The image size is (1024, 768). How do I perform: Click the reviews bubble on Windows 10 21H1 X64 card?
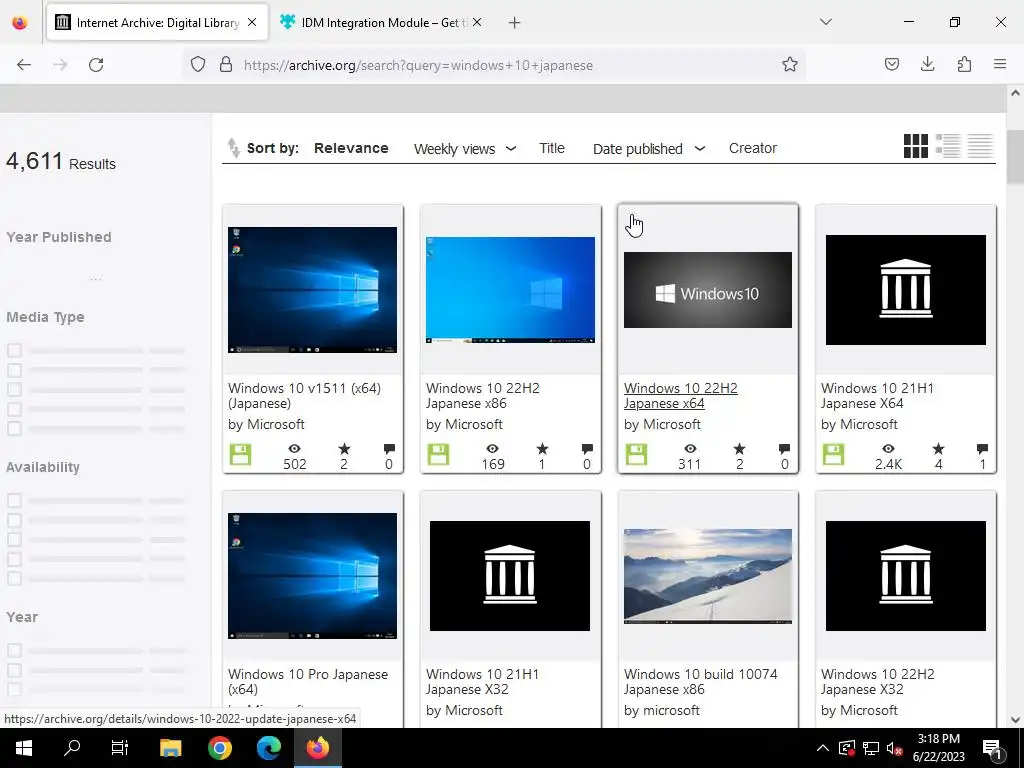click(982, 449)
